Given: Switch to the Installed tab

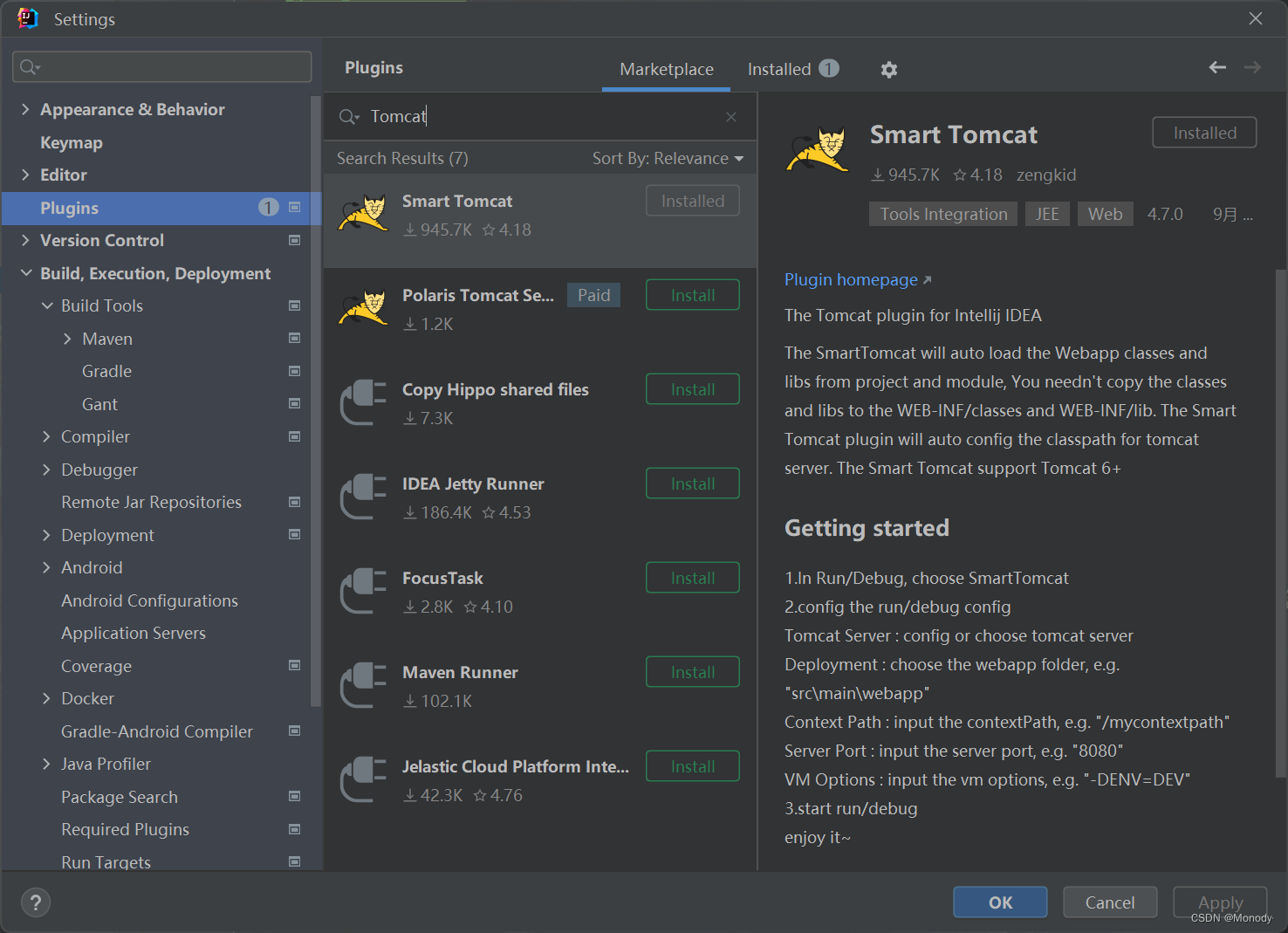Looking at the screenshot, I should point(793,69).
